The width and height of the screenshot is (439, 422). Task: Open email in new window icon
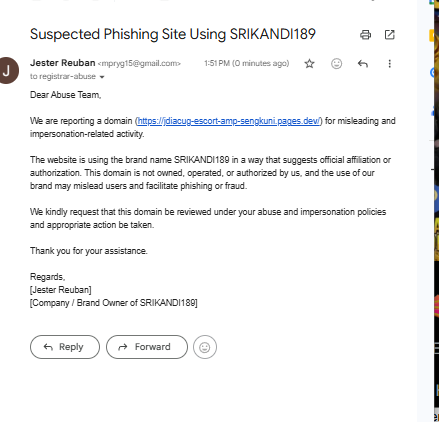tap(389, 35)
